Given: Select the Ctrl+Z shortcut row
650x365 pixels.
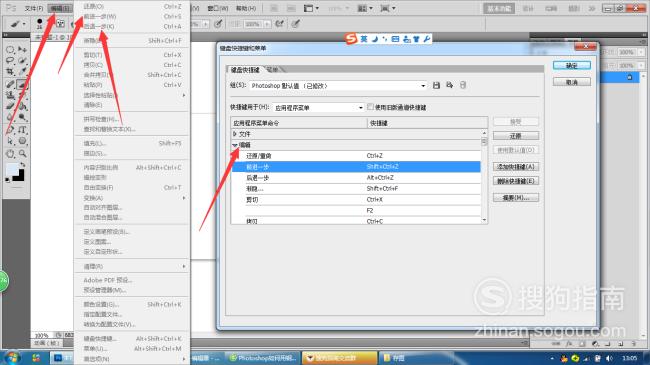Looking at the screenshot, I should [356, 156].
